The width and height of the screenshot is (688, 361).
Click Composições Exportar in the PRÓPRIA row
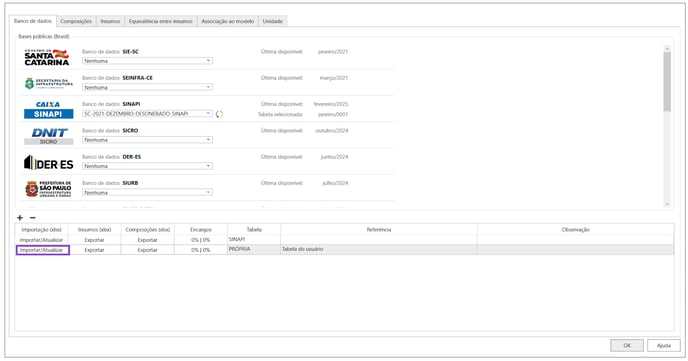(x=147, y=250)
